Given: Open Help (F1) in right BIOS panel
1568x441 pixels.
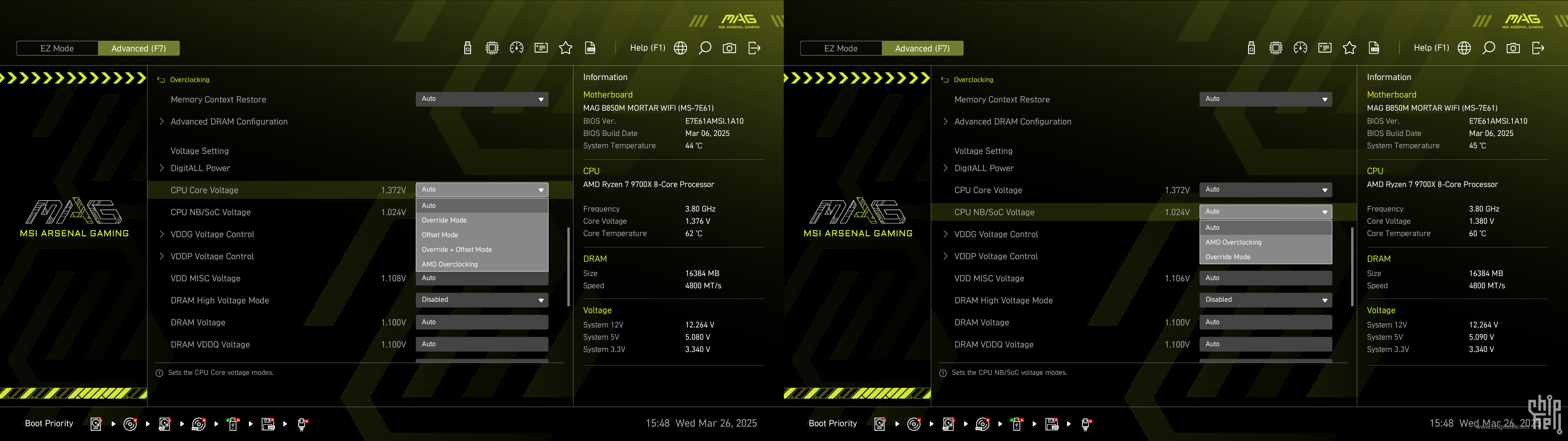Looking at the screenshot, I should coord(1432,47).
